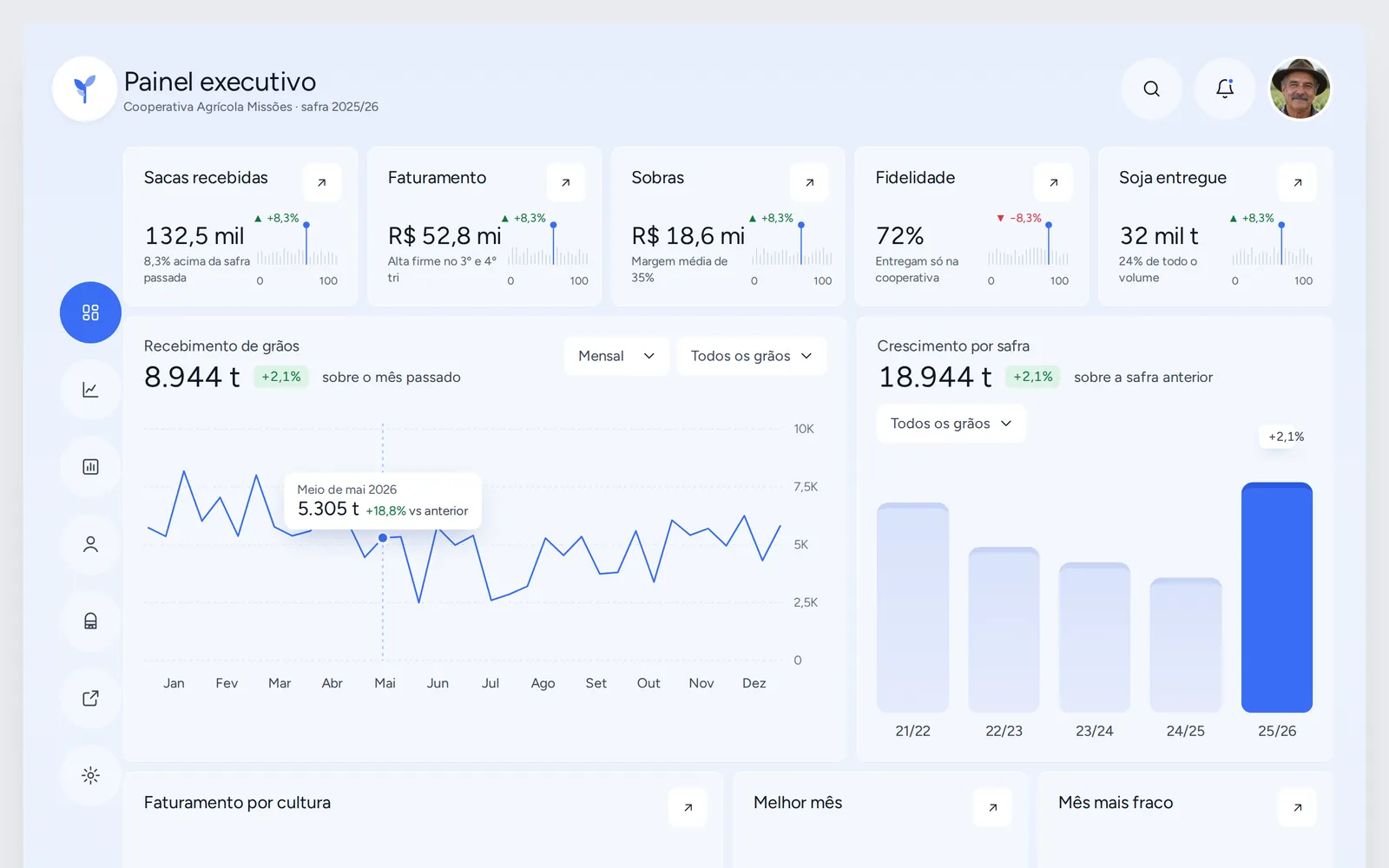The width and height of the screenshot is (1389, 868).
Task: Click the 24/25 harvest bar
Action: click(1186, 645)
